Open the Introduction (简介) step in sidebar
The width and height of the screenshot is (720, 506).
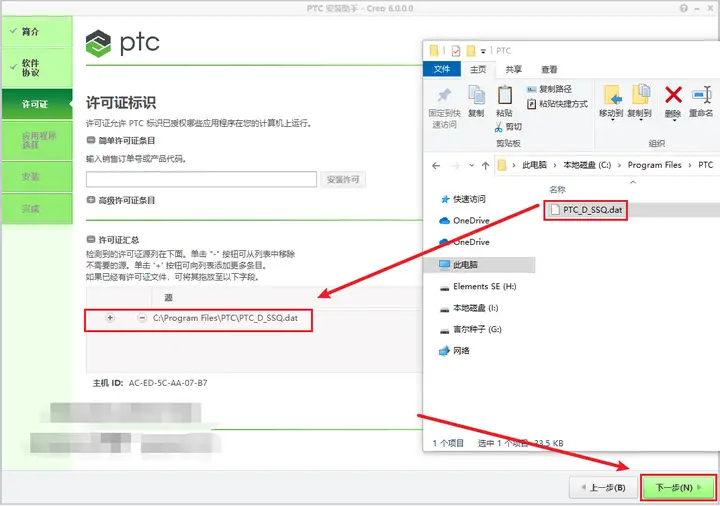click(37, 31)
